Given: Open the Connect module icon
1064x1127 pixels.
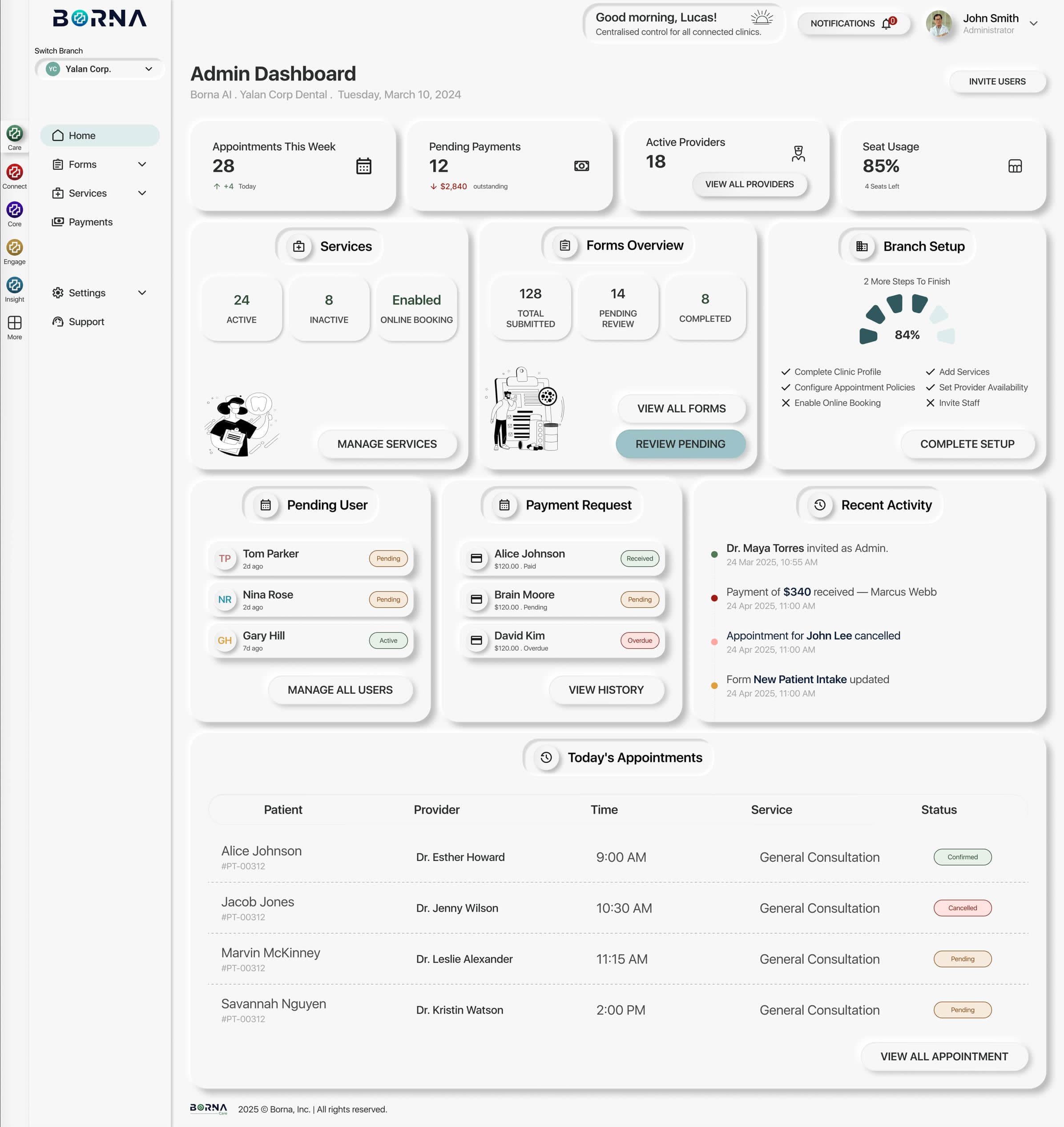Looking at the screenshot, I should coord(14,172).
